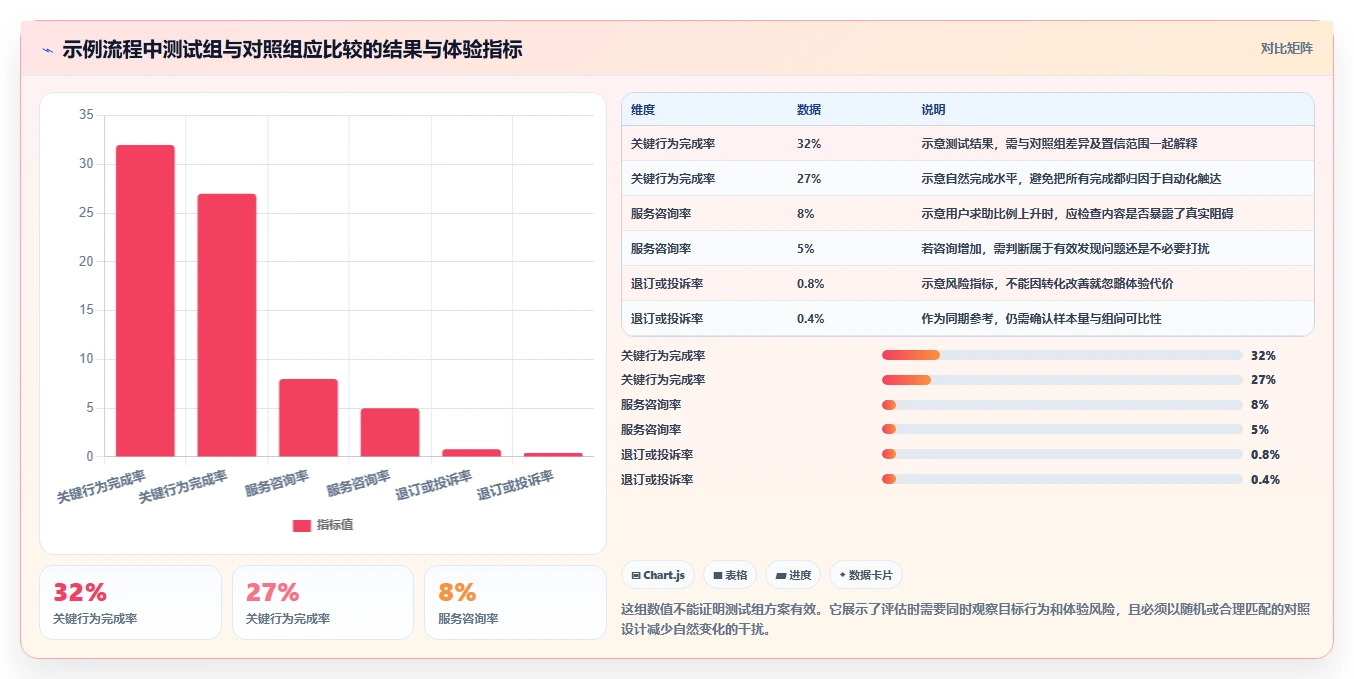The height and width of the screenshot is (679, 1354).
Task: Click 退订或投诉率 in the 0.8% table row
Action: tap(667, 284)
